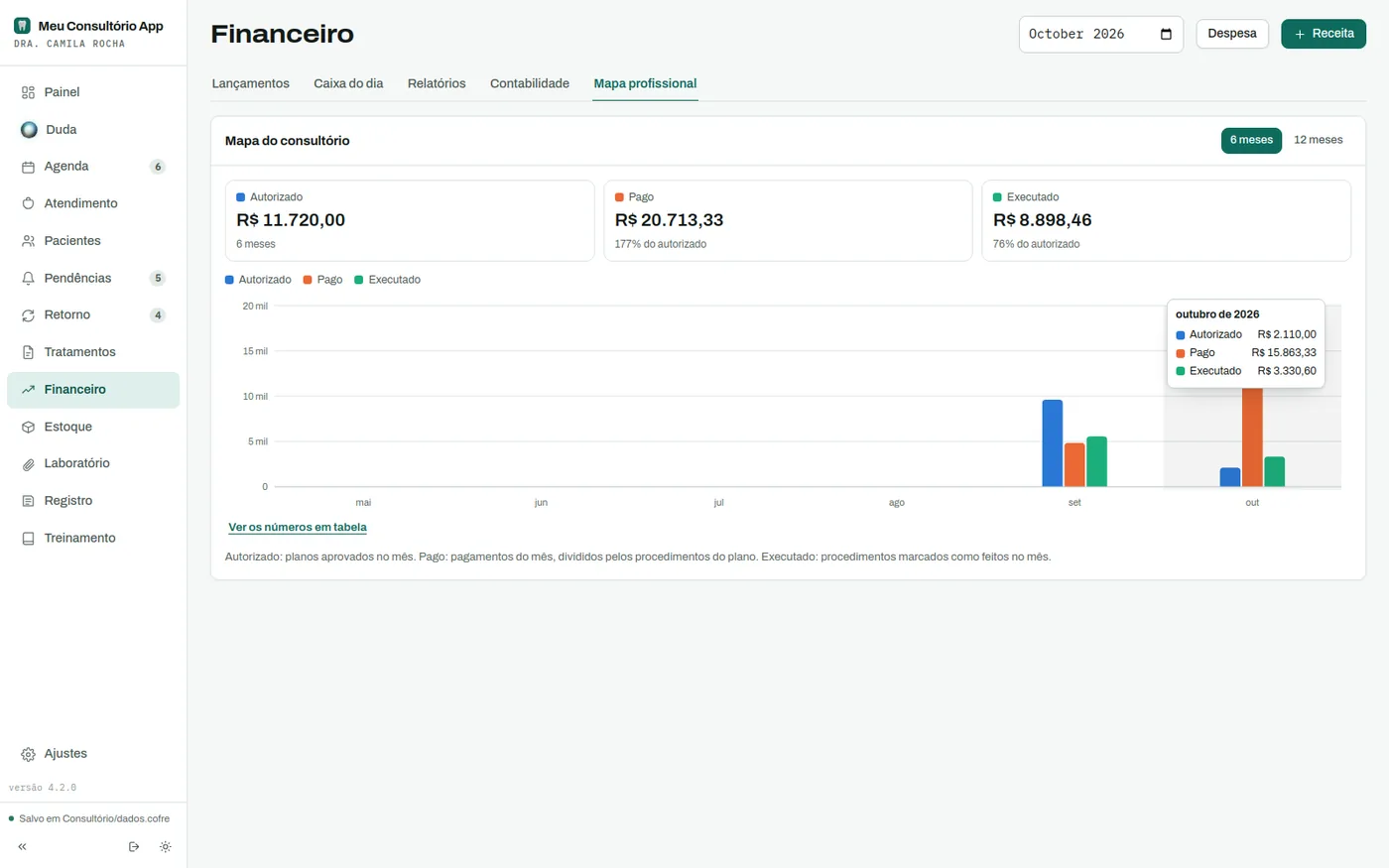Viewport: 1389px width, 868px height.
Task: Open Laboratório using the paperclip icon
Action: click(28, 463)
